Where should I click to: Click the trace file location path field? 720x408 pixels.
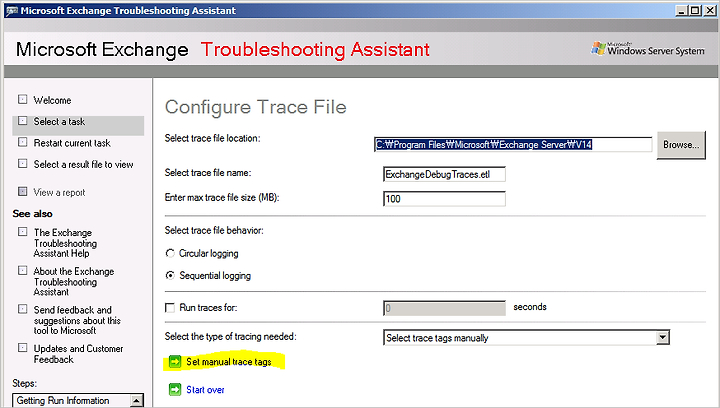513,145
